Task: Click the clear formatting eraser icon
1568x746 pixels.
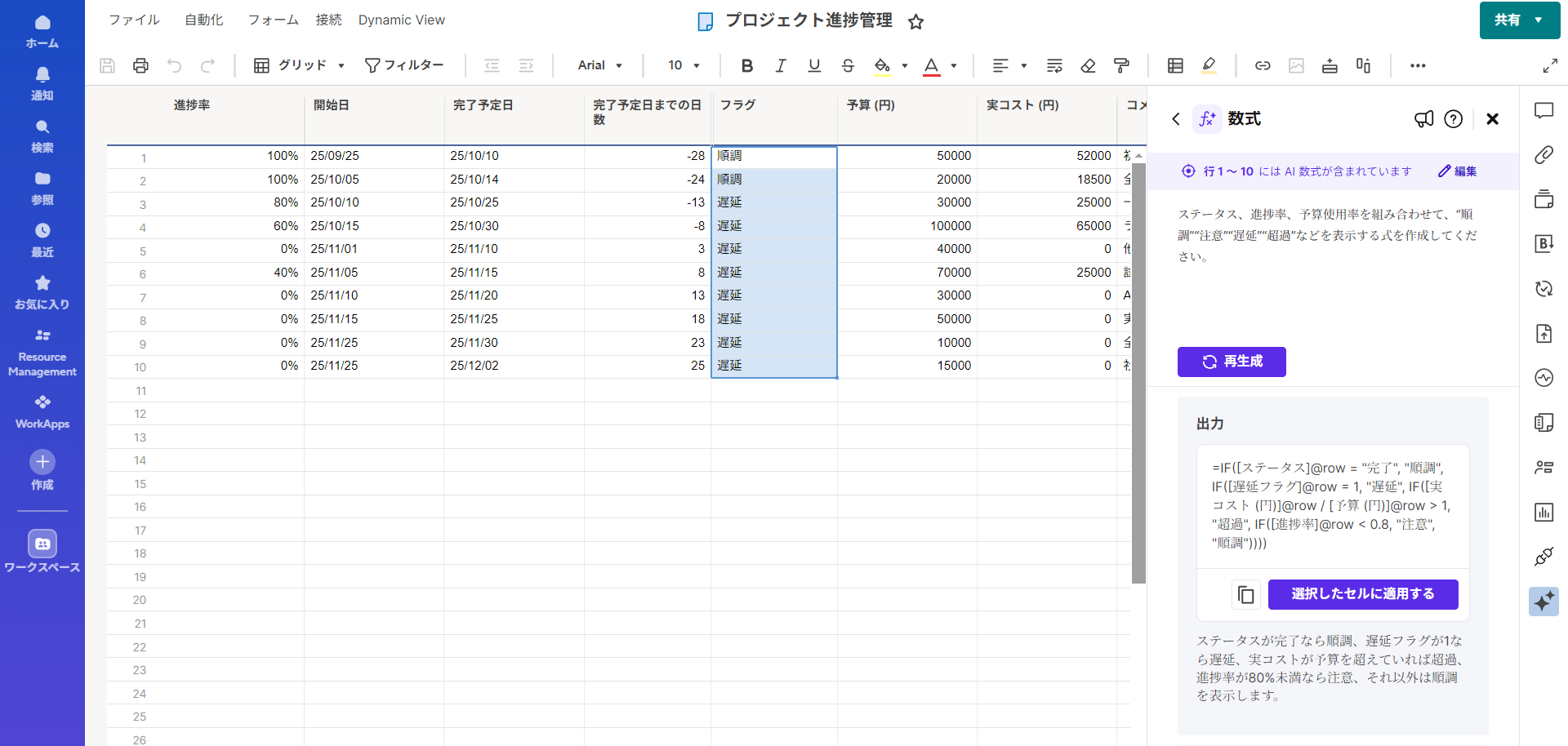Action: 1088,65
